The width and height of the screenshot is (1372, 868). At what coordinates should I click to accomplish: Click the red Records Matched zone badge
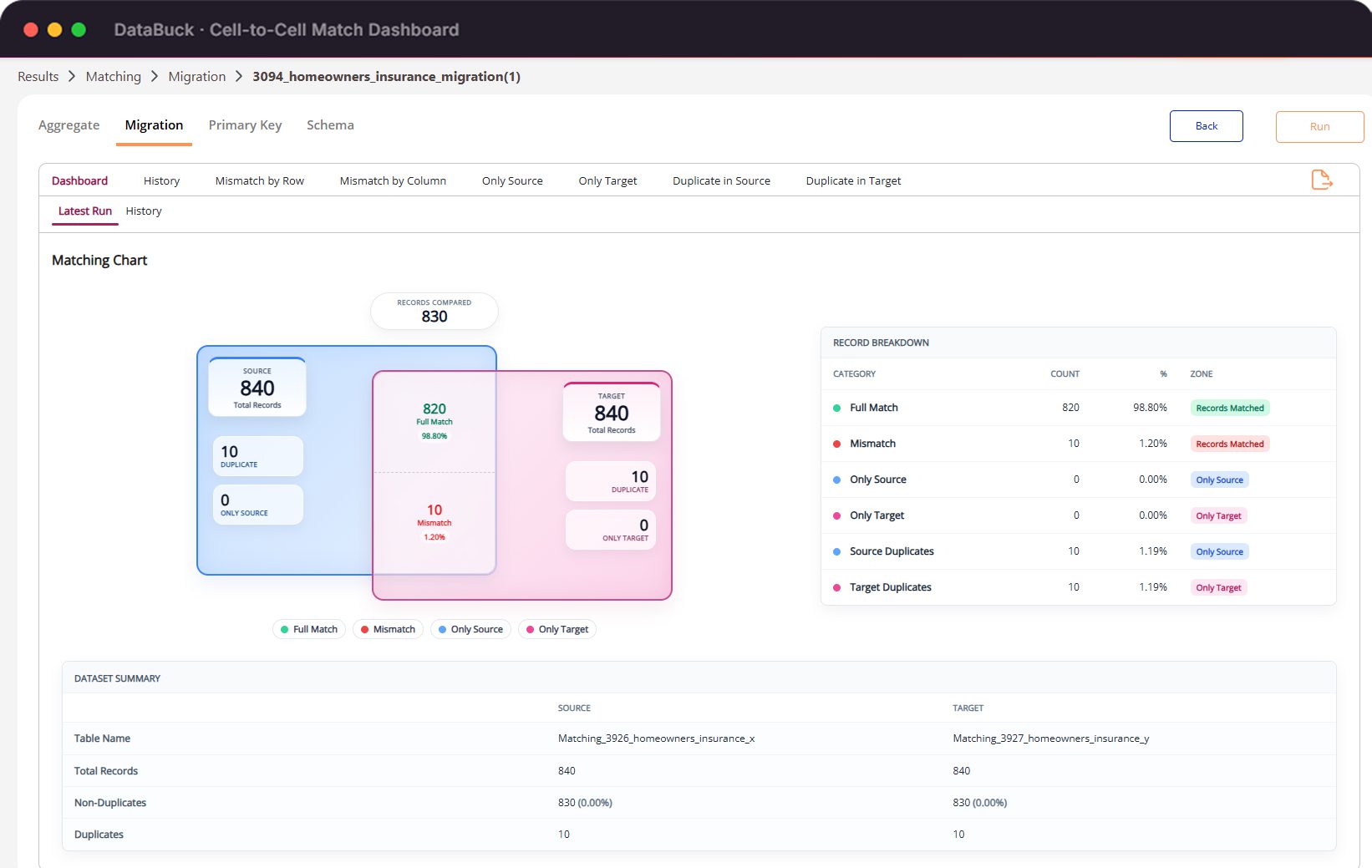1229,444
